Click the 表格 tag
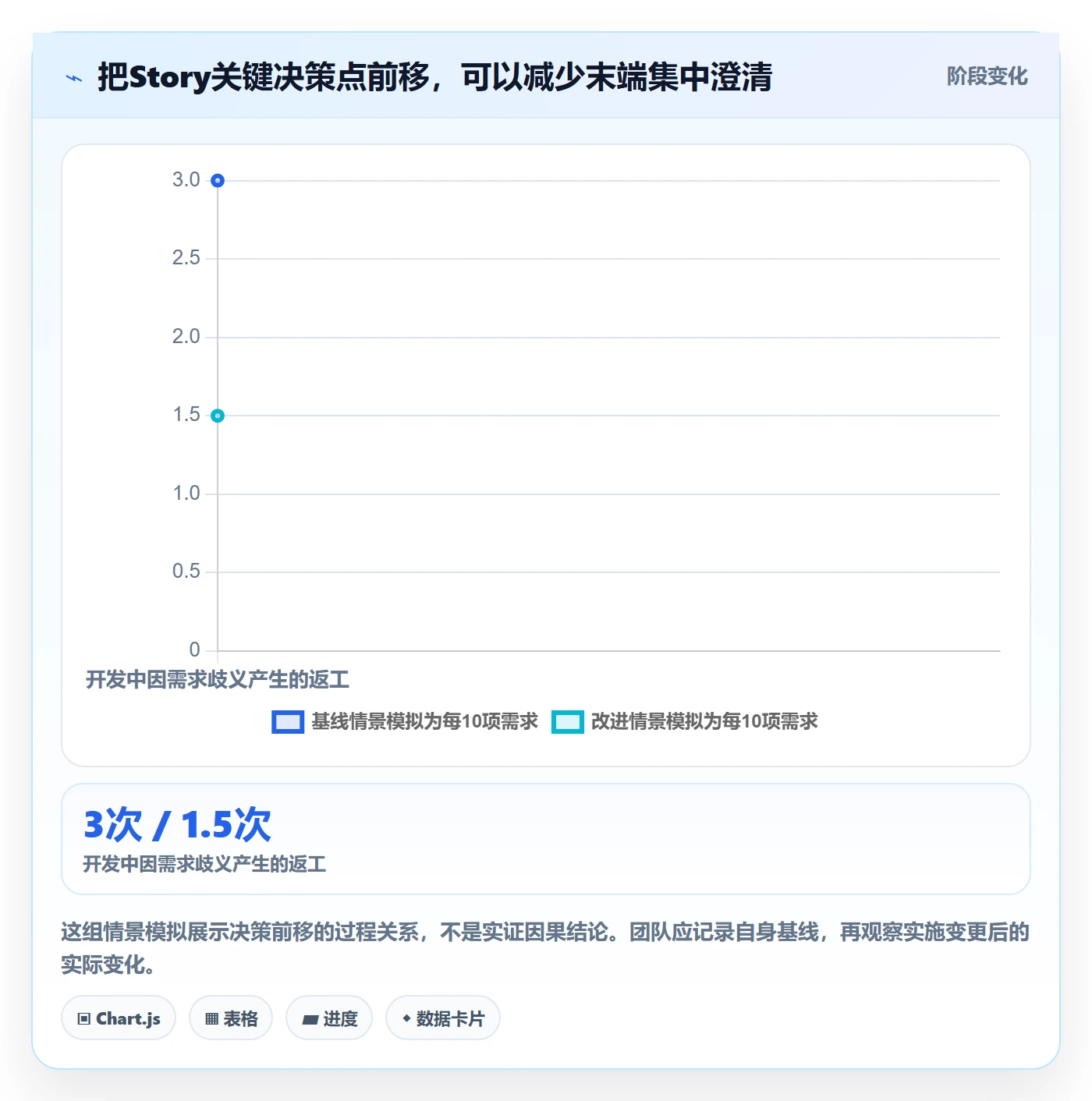The width and height of the screenshot is (1092, 1101). pyautogui.click(x=231, y=1018)
